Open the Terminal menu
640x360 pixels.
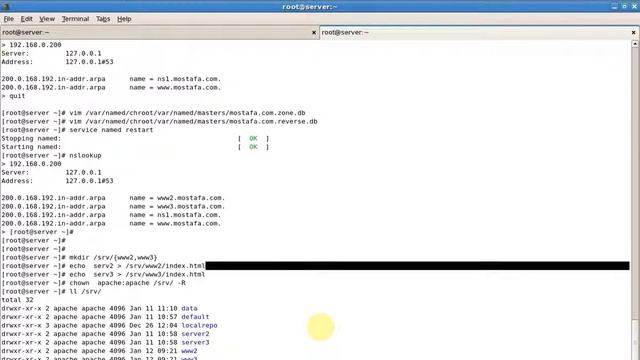pyautogui.click(x=75, y=19)
